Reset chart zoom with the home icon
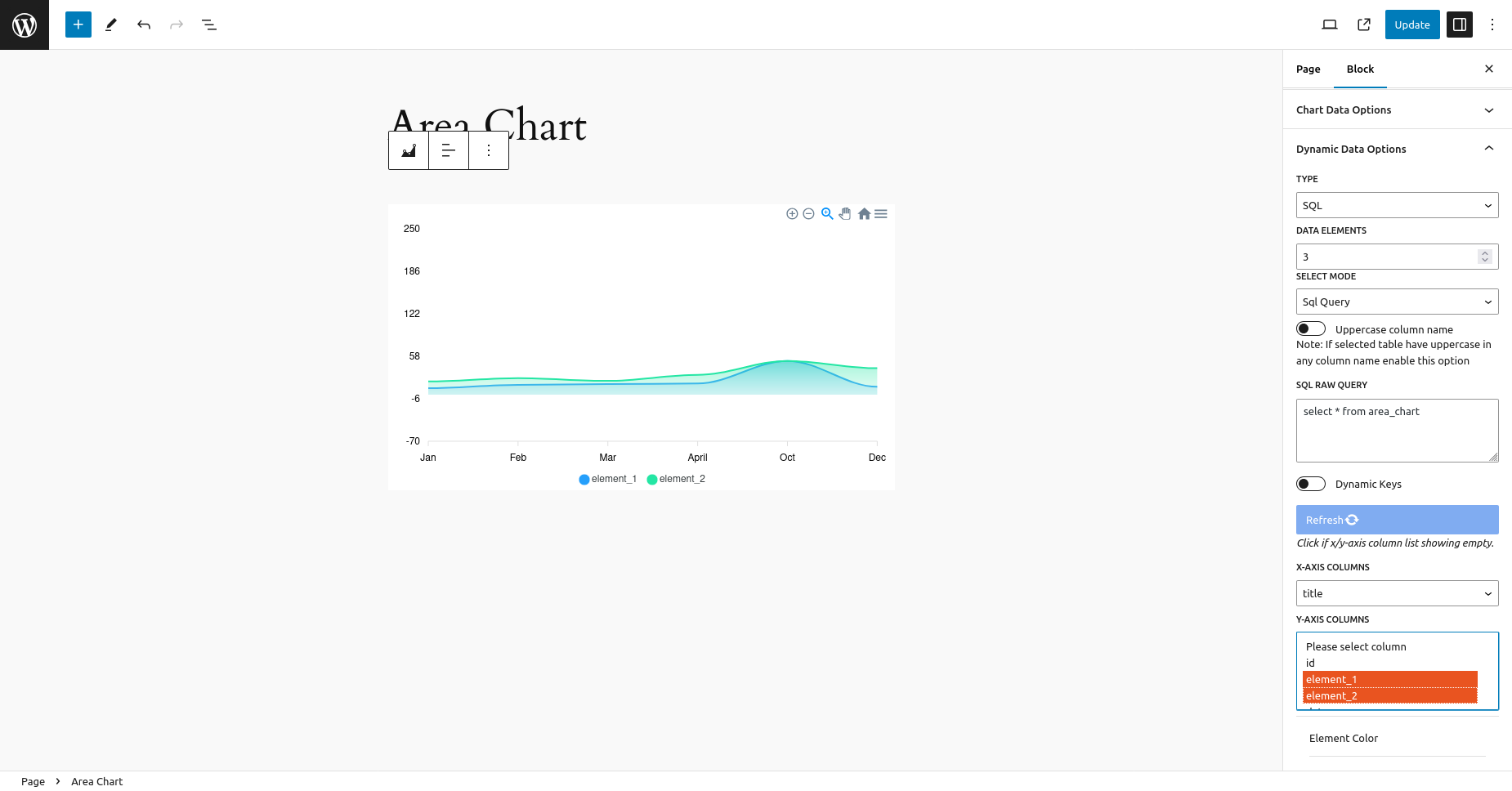This screenshot has width=1512, height=791. (x=864, y=213)
